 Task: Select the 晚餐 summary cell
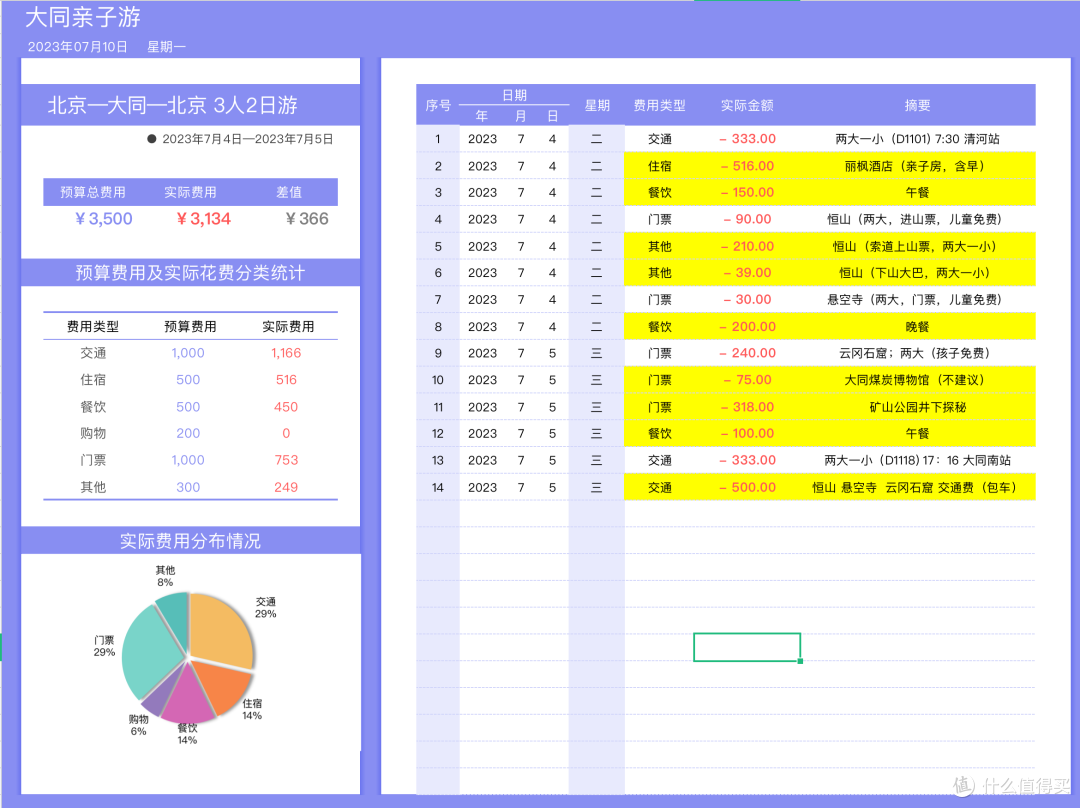pyautogui.click(x=917, y=327)
